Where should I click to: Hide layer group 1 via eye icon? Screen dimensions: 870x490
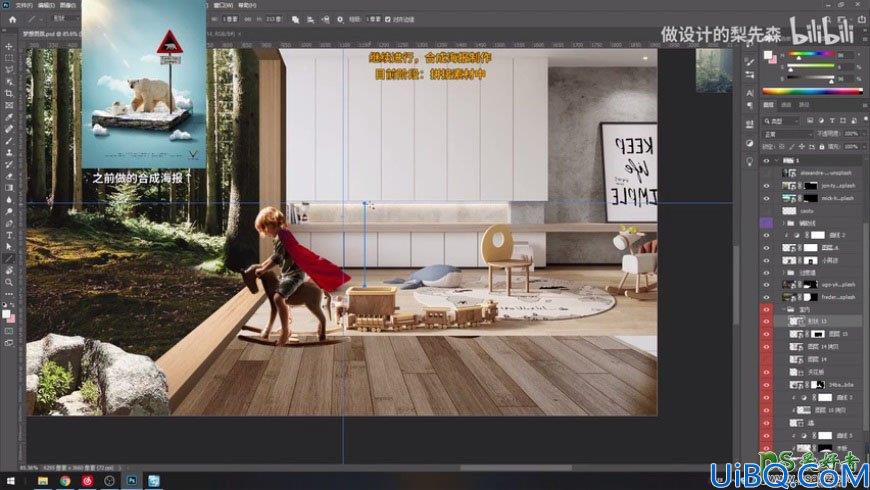tap(766, 160)
